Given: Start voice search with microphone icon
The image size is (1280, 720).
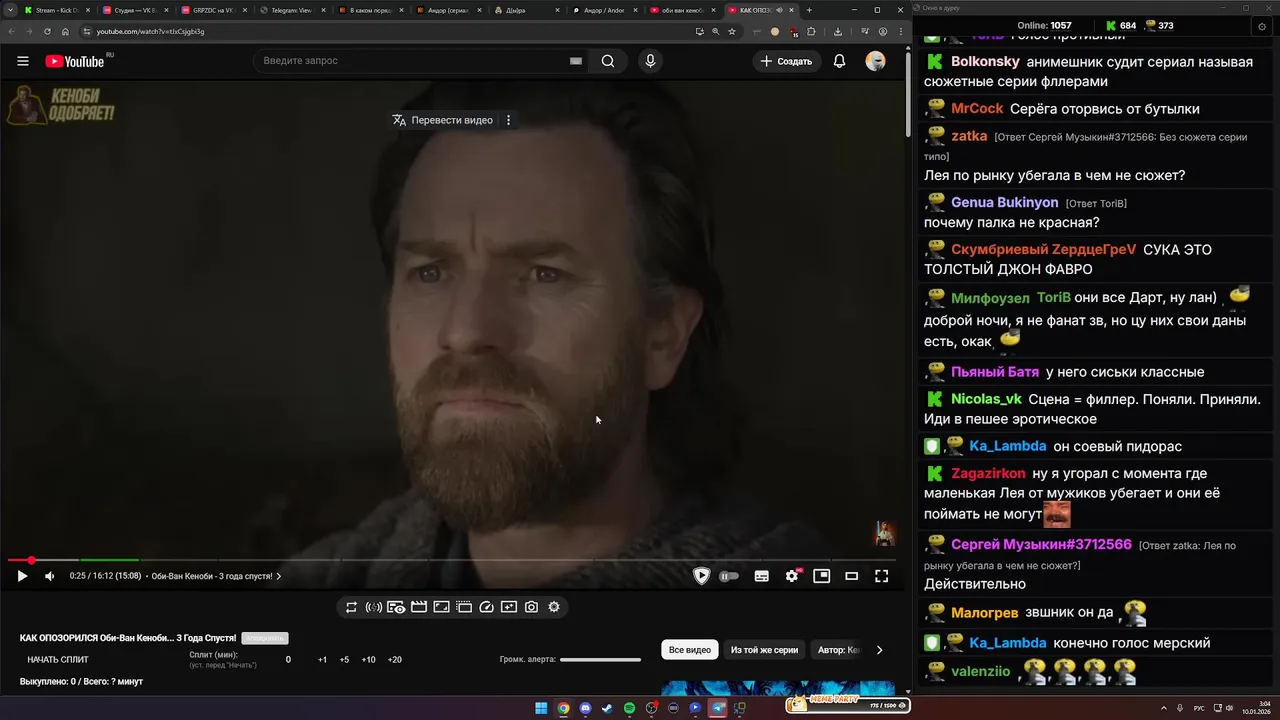Looking at the screenshot, I should tap(650, 61).
